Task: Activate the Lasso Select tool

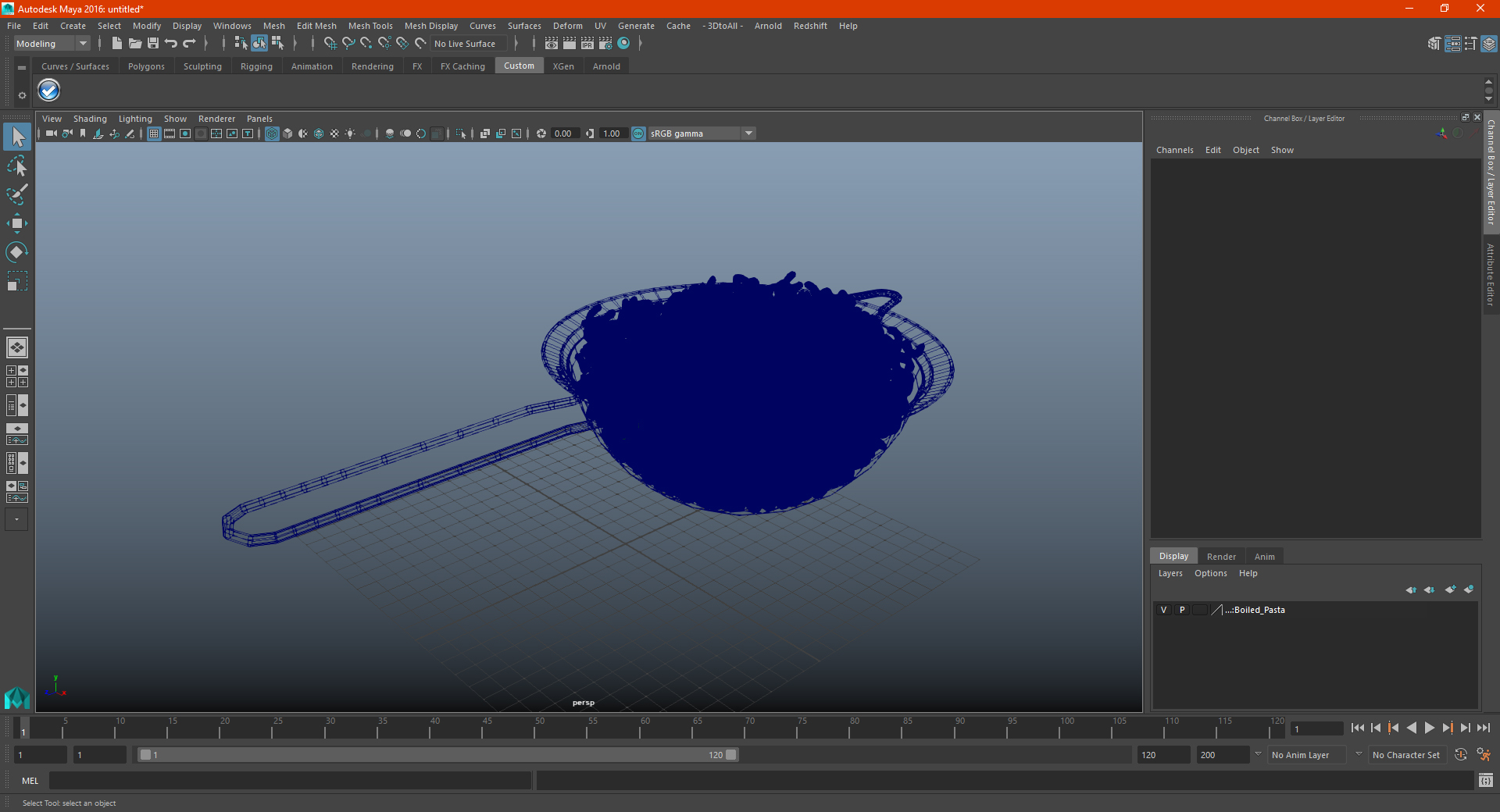Action: coord(17,166)
